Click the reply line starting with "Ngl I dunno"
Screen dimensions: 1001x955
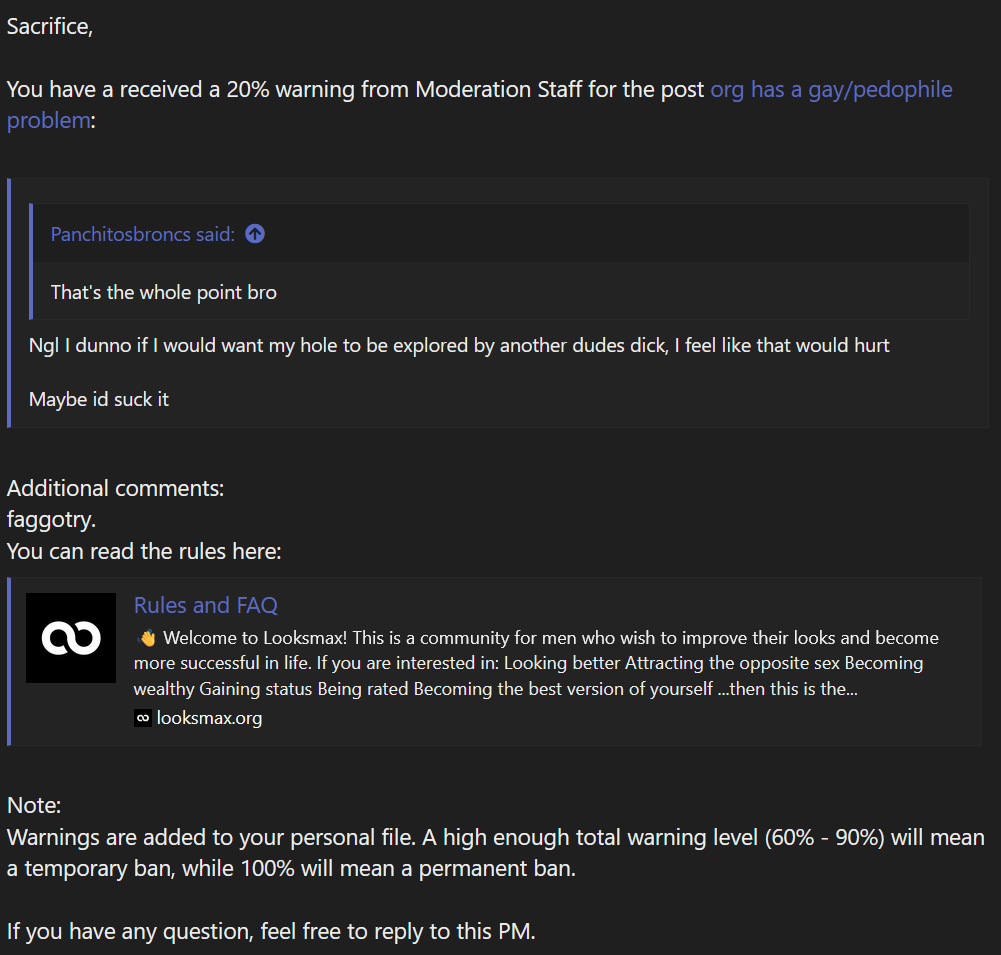click(x=459, y=345)
